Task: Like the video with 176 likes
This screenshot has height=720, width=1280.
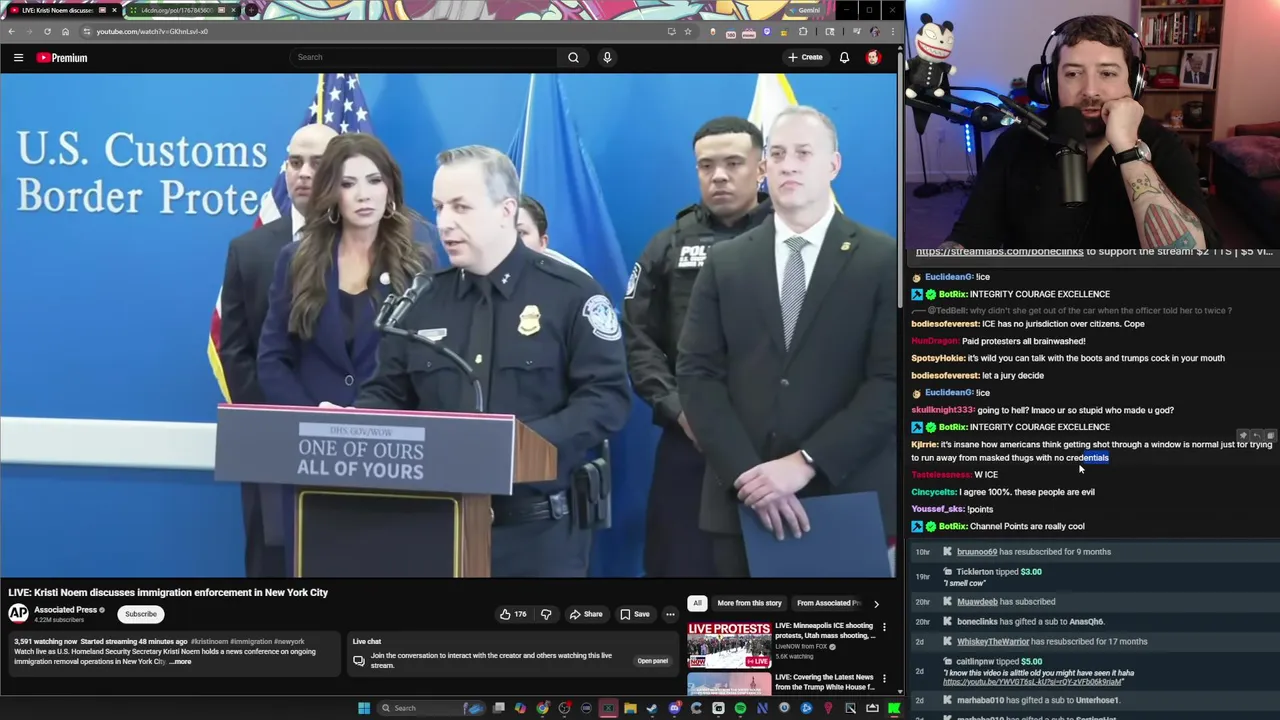Action: pyautogui.click(x=513, y=614)
